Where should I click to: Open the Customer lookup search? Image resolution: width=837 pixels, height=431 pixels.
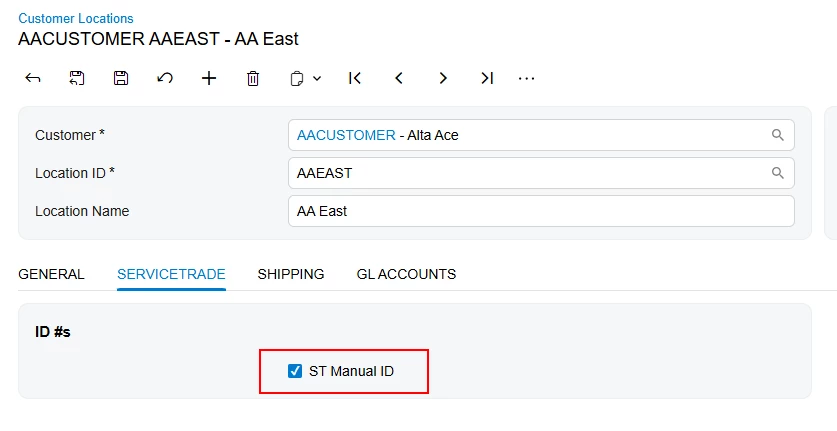tap(777, 135)
